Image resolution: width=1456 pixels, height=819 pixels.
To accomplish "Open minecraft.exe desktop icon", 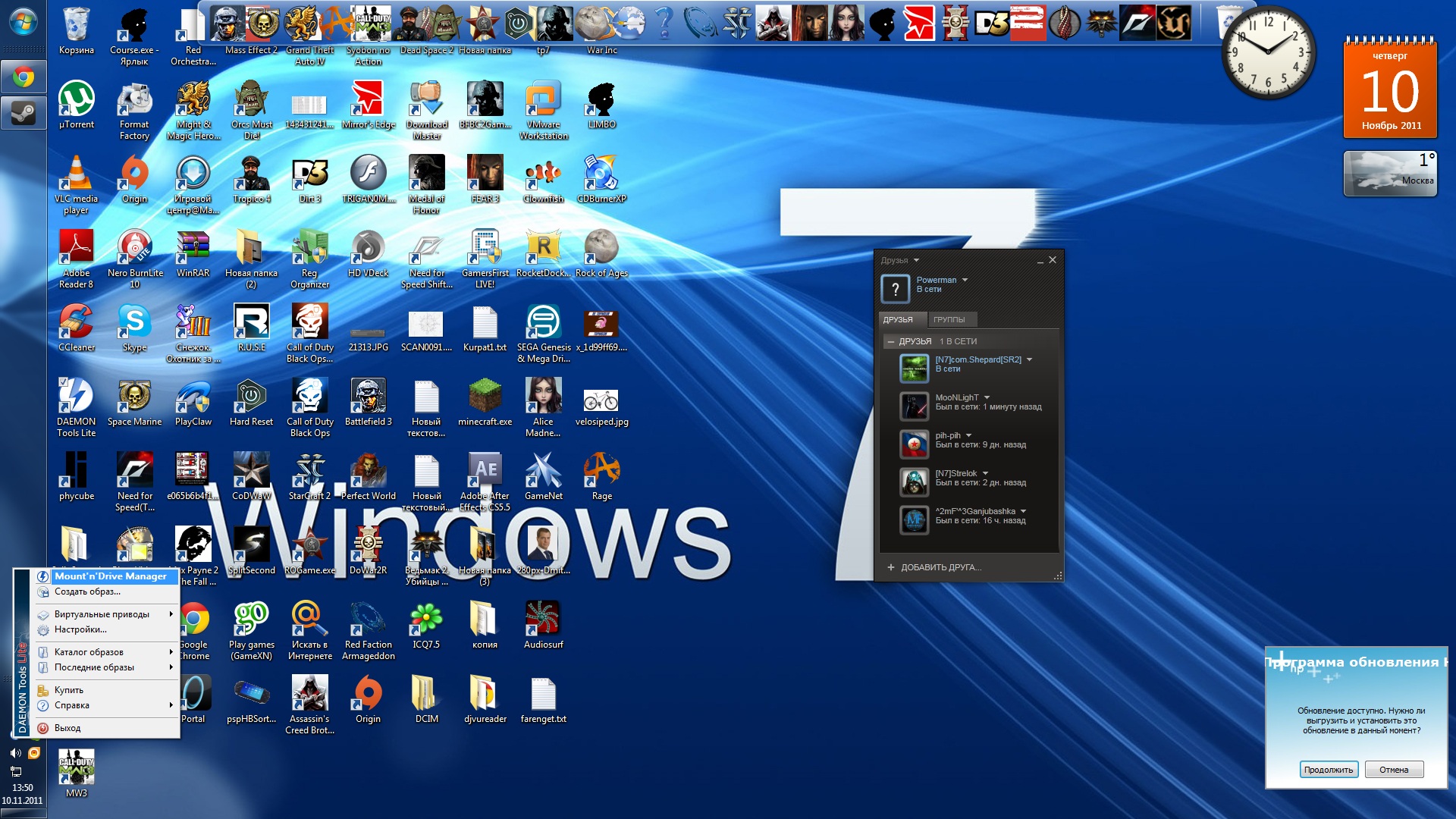I will pos(485,397).
